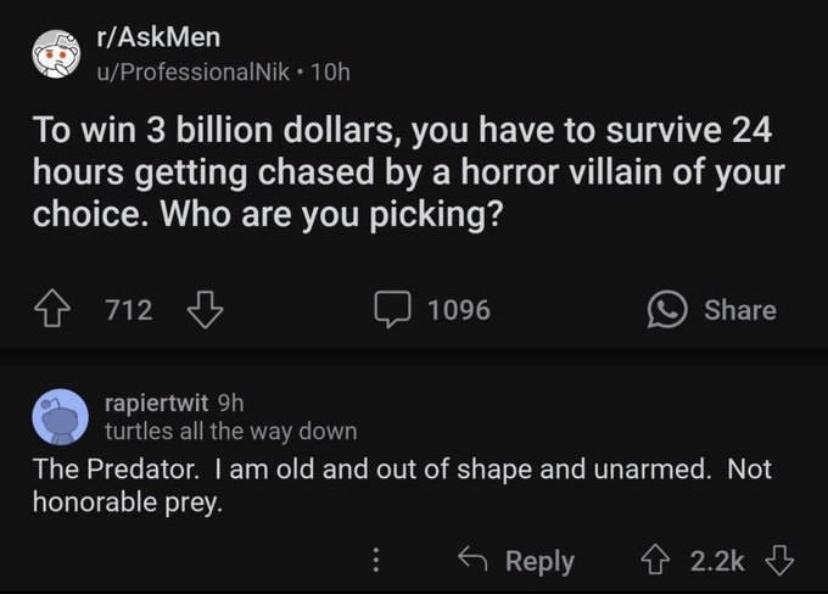Viewport: 828px width, 594px height.
Task: Open the three-dot comment options menu
Action: 375,561
